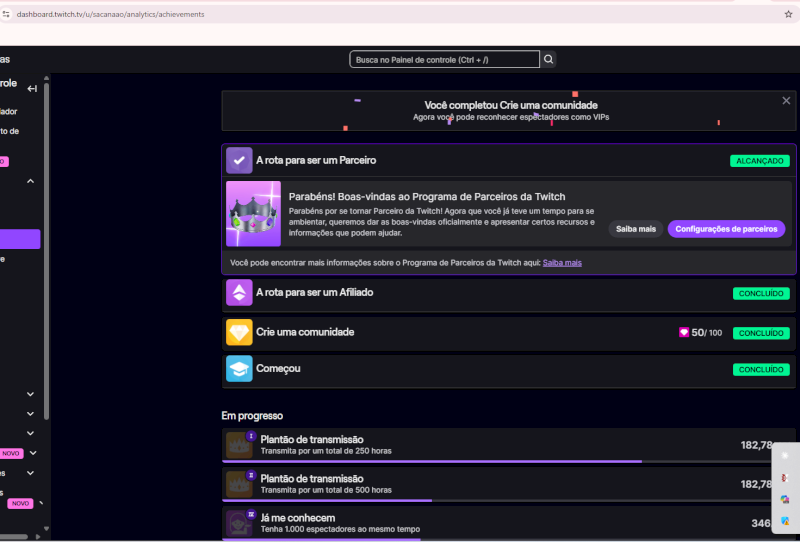This screenshot has width=800, height=542.
Task: Click the yellow diamond community icon
Action: 239,332
